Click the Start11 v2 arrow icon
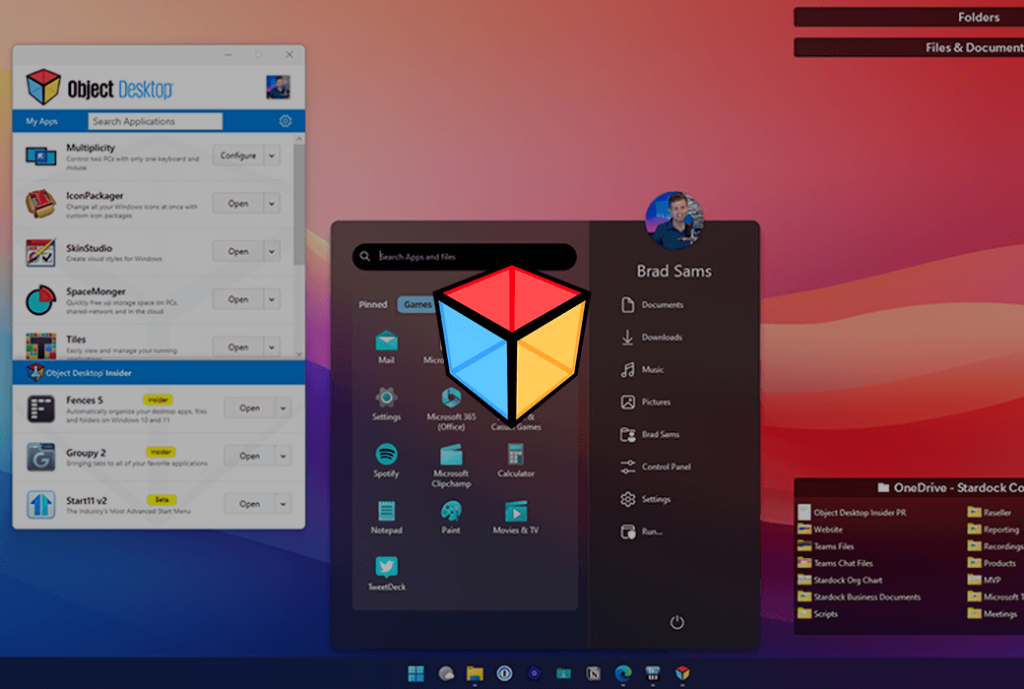This screenshot has height=689, width=1024. (x=40, y=505)
